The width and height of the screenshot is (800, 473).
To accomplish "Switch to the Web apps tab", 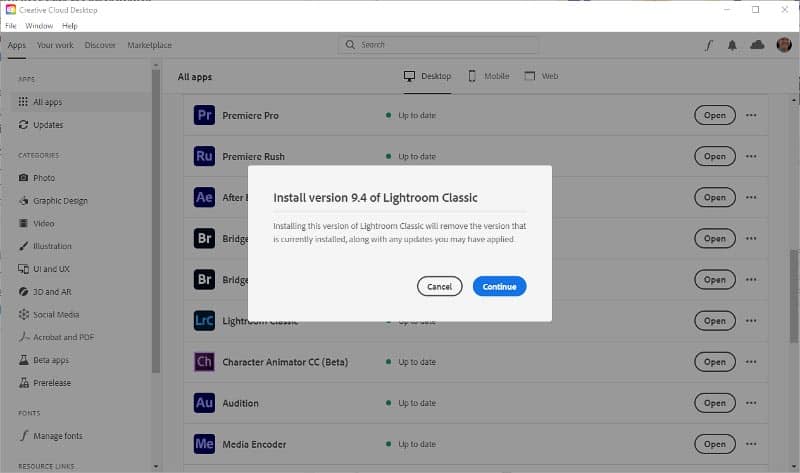I will click(542, 76).
